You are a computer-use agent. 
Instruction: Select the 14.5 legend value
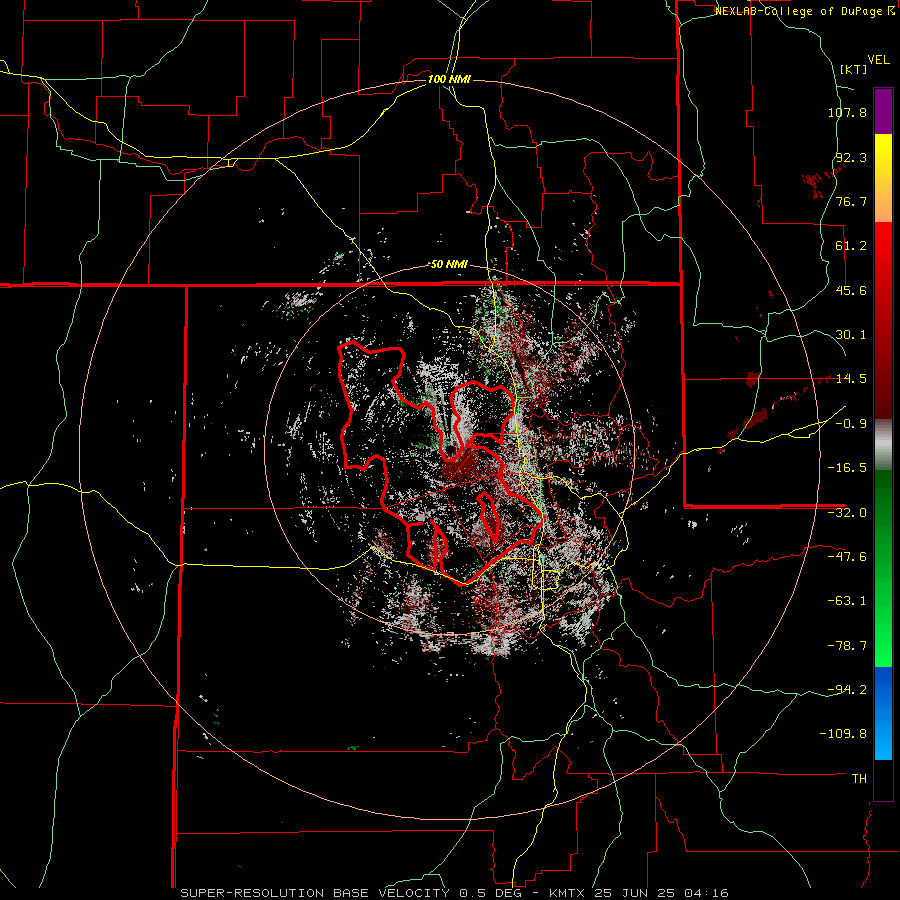pyautogui.click(x=851, y=379)
